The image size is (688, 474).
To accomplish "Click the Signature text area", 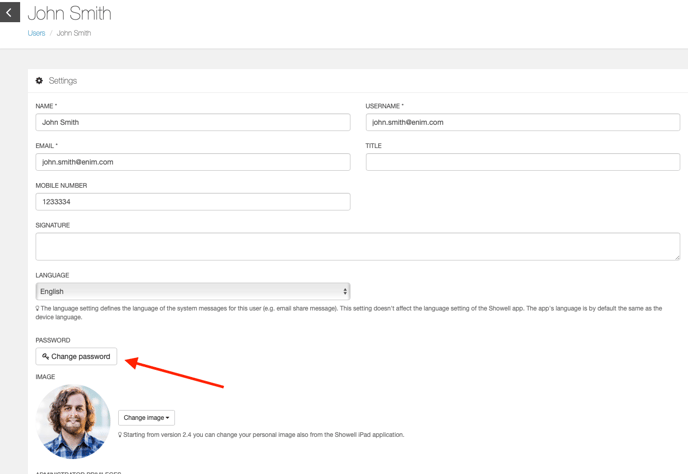I will coord(358,247).
